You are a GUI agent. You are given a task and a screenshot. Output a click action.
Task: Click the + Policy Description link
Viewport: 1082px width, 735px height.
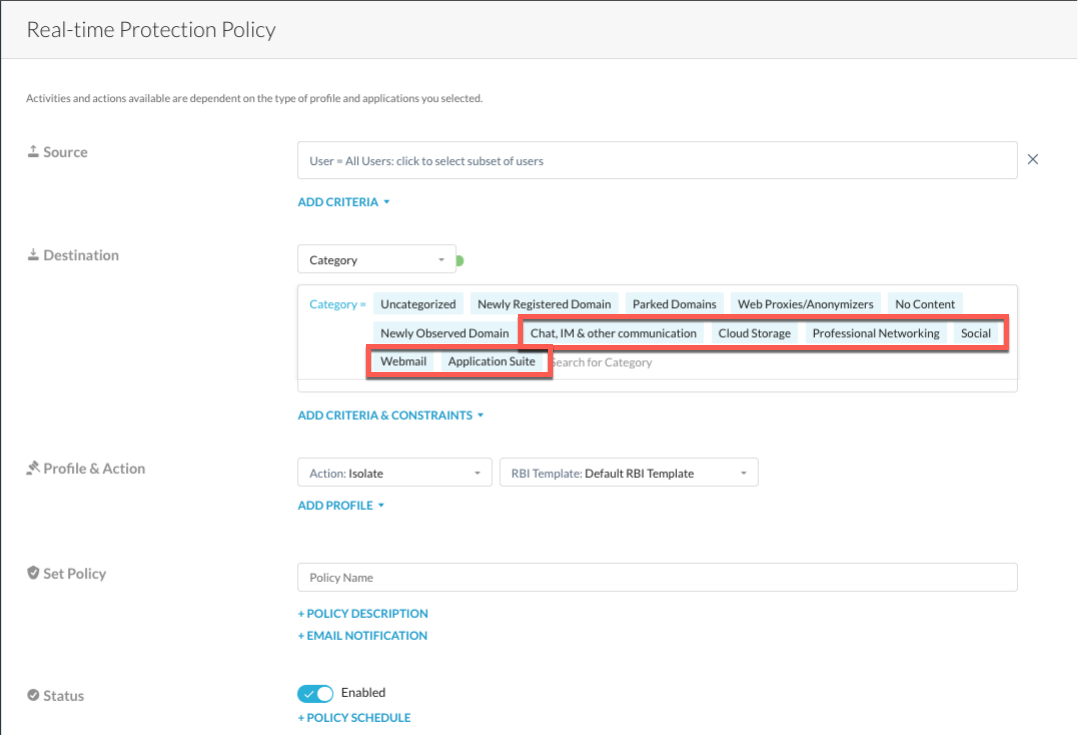pyautogui.click(x=362, y=614)
